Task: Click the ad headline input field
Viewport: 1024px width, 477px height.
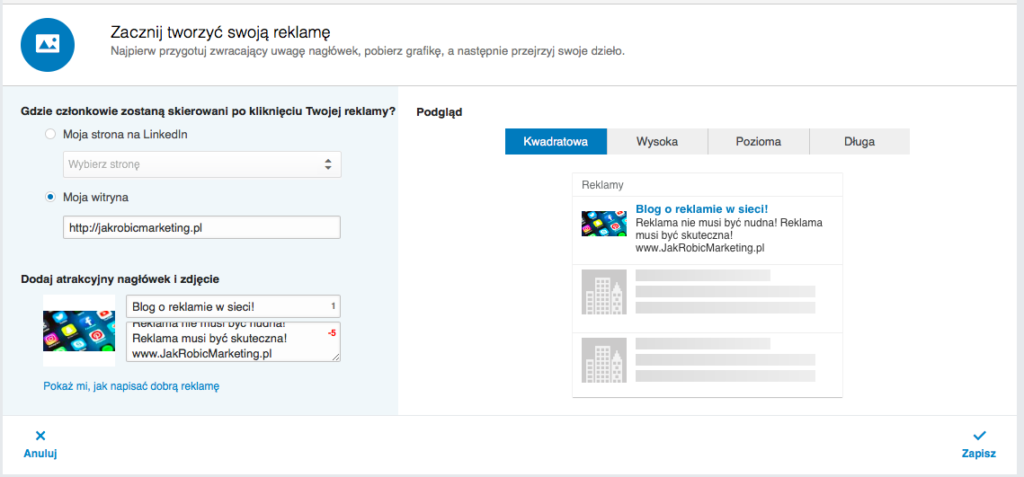Action: click(x=225, y=307)
